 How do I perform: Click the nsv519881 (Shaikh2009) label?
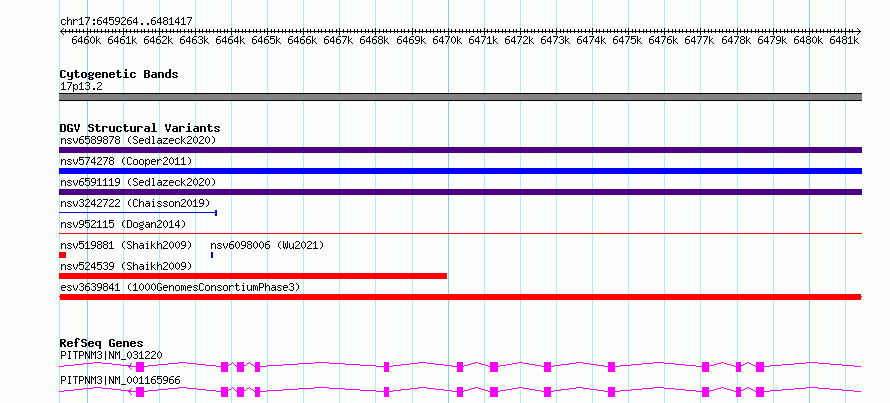tap(126, 245)
